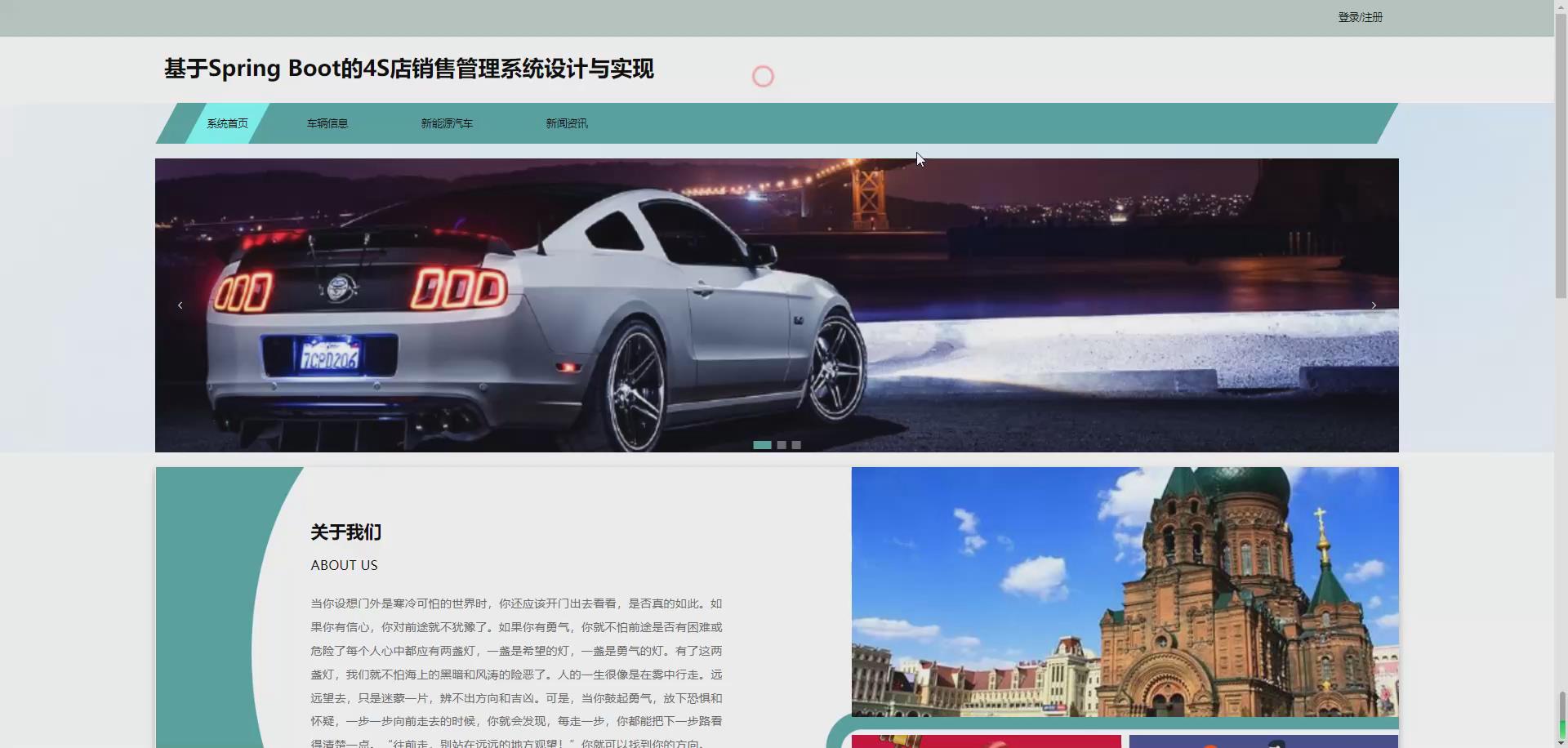1568x748 pixels.
Task: Click the scrollbar down arrow
Action: pyautogui.click(x=1562, y=742)
